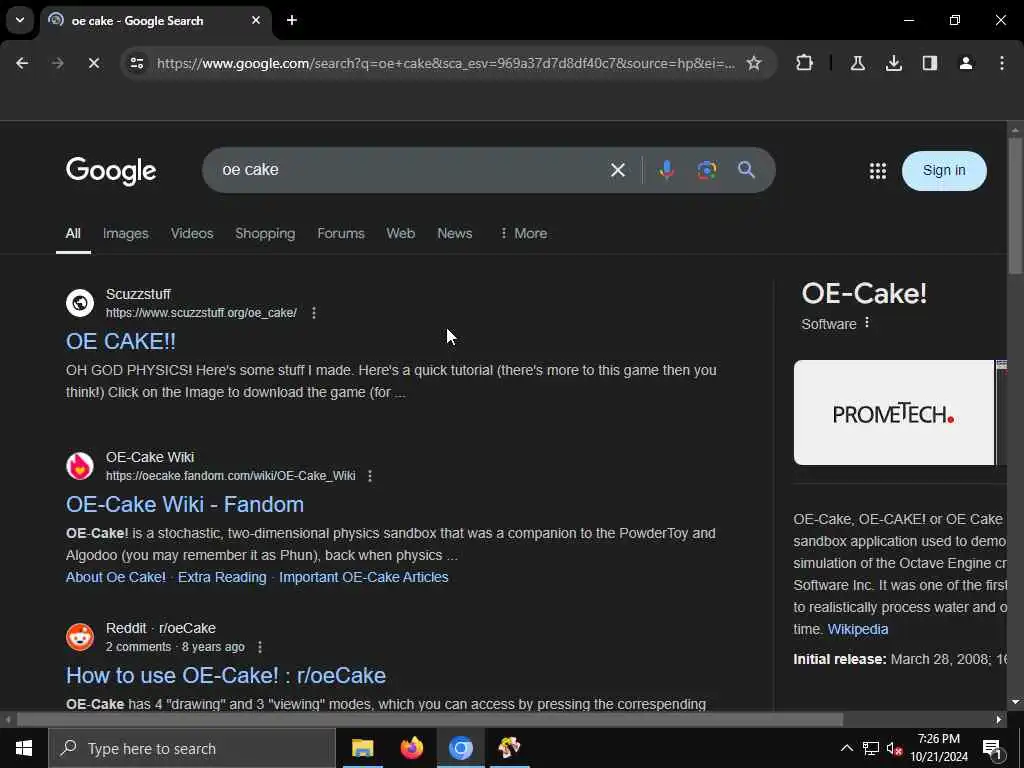The width and height of the screenshot is (1024, 768).
Task: Switch to Chromium taskbar icon
Action: coord(460,748)
